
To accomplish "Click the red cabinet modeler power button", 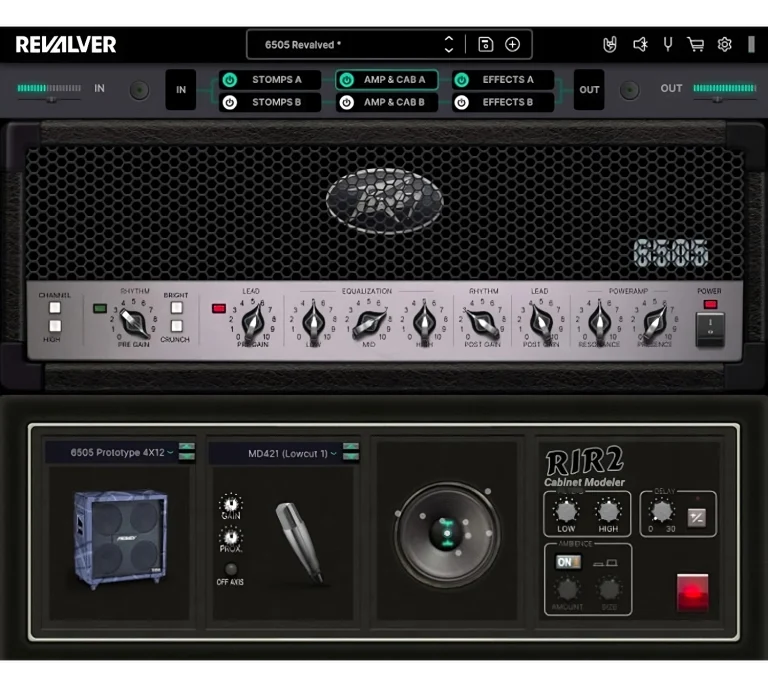I will tap(692, 593).
